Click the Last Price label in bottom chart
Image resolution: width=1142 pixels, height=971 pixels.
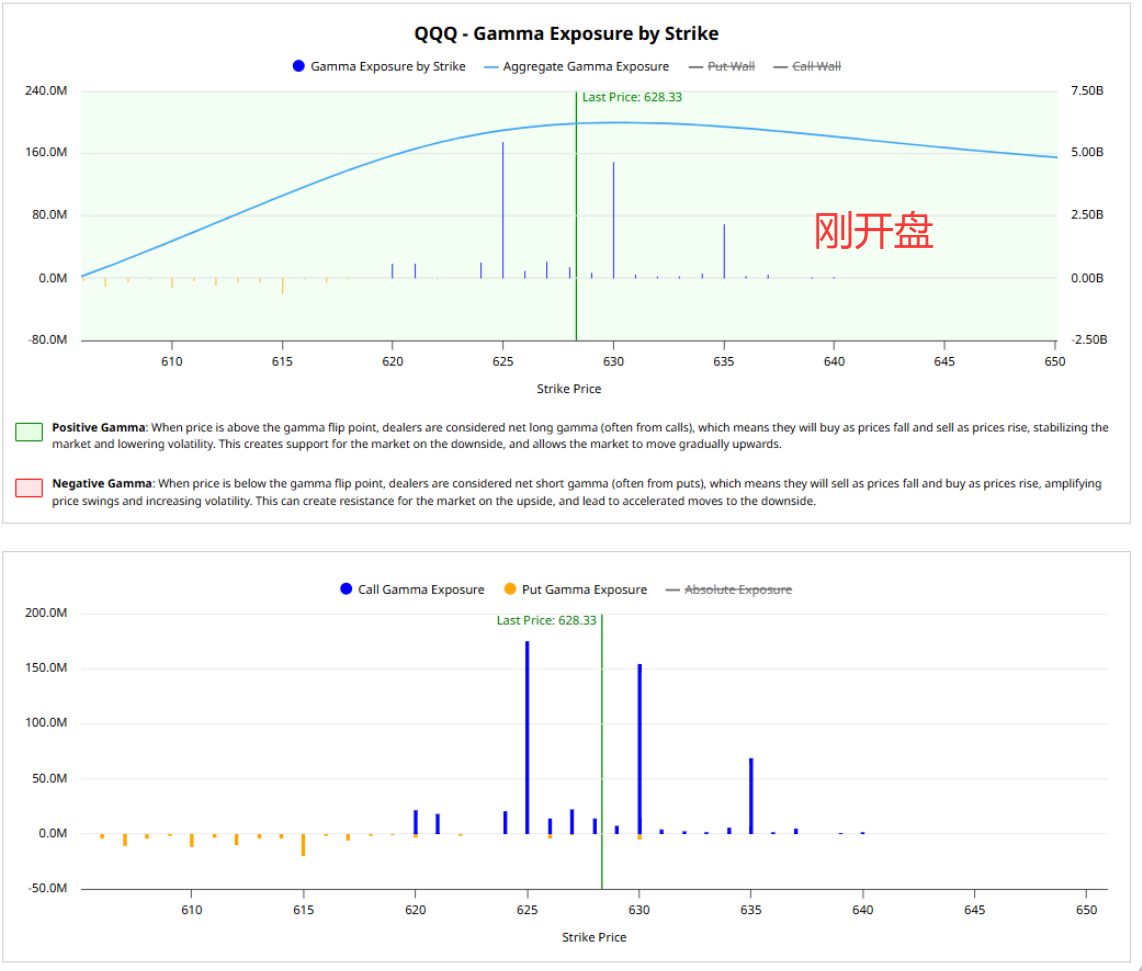(546, 621)
